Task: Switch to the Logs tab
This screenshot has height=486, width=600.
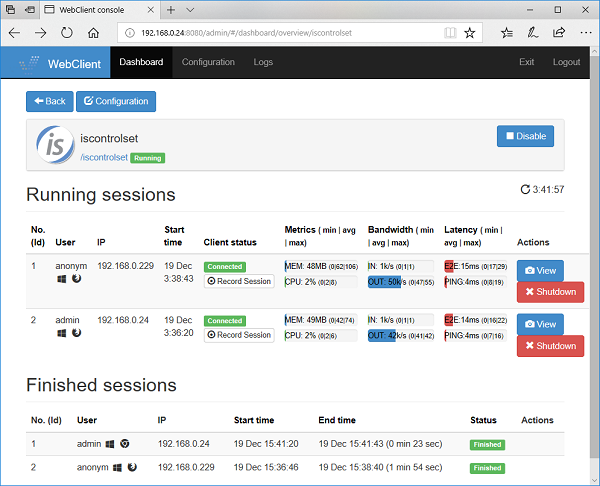Action: tap(263, 62)
